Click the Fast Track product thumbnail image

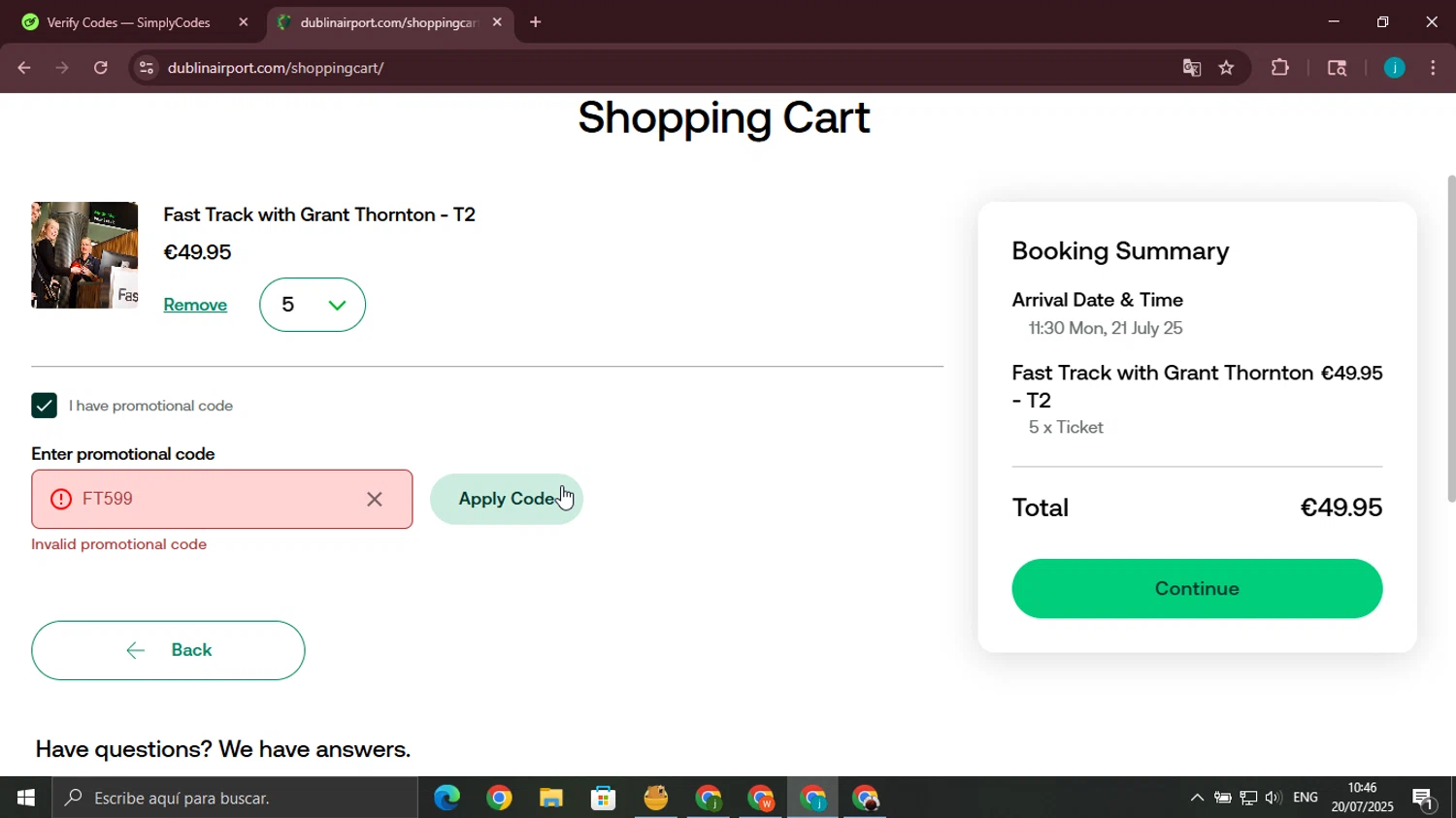pos(84,255)
